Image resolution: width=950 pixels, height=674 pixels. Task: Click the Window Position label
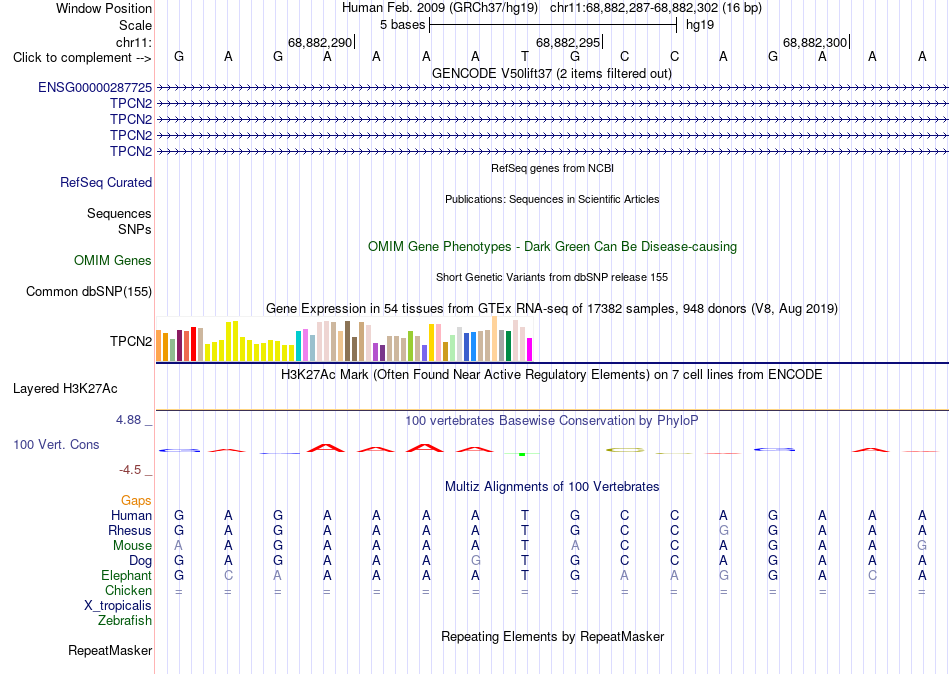[x=104, y=8]
